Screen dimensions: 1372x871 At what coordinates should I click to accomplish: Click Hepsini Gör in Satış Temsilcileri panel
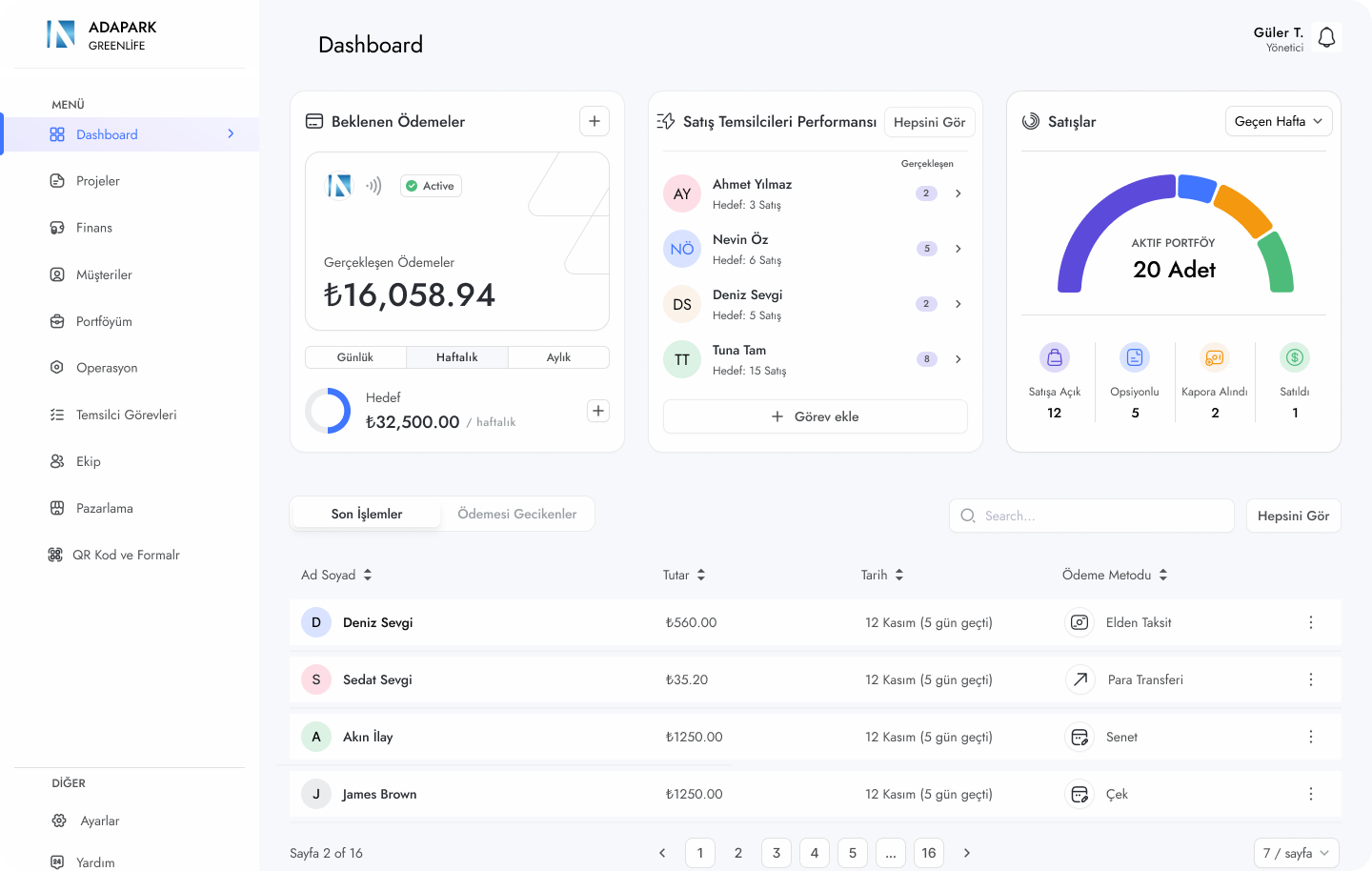pyautogui.click(x=929, y=122)
